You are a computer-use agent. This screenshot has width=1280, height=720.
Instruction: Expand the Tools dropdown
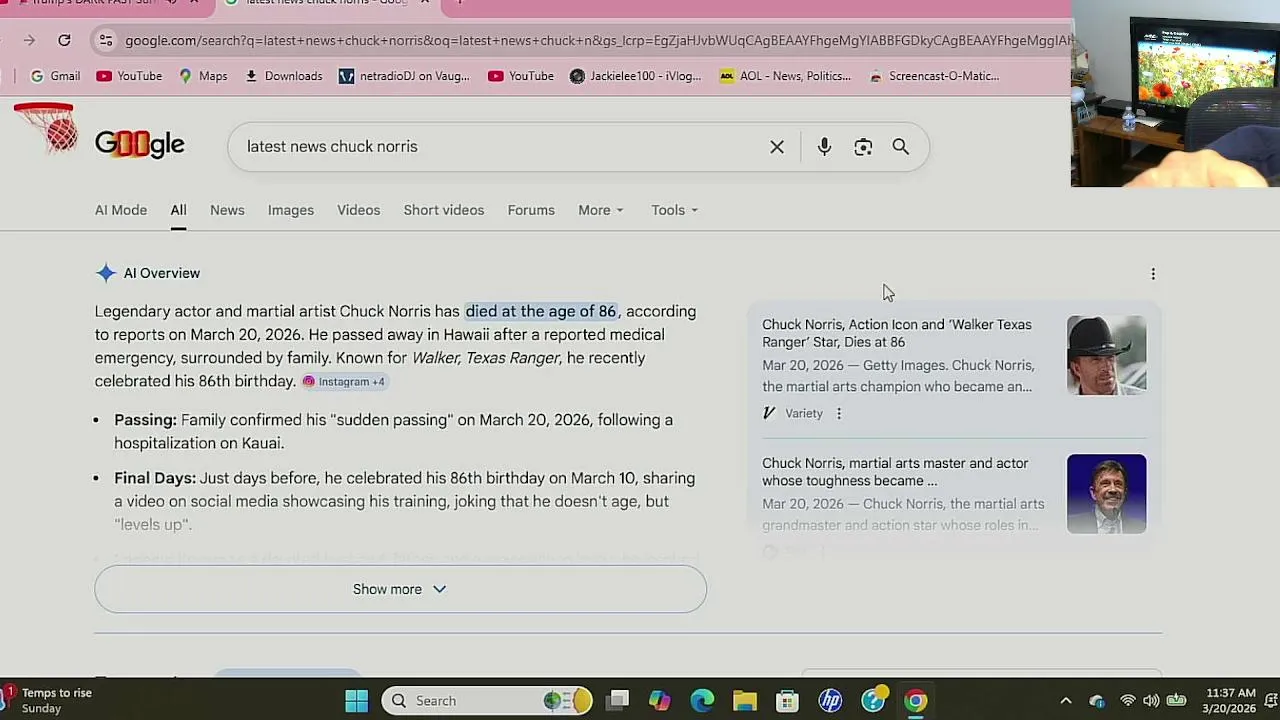click(674, 210)
